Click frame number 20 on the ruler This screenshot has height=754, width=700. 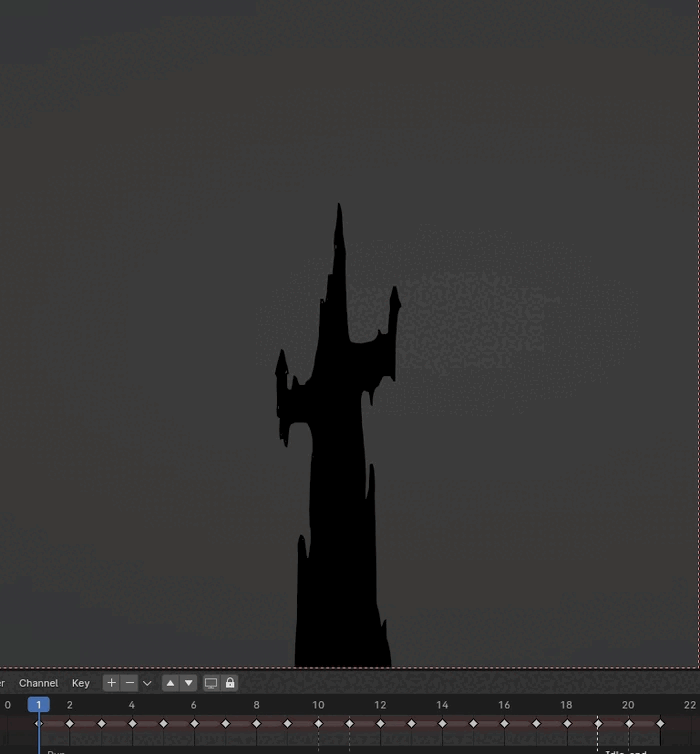(628, 705)
